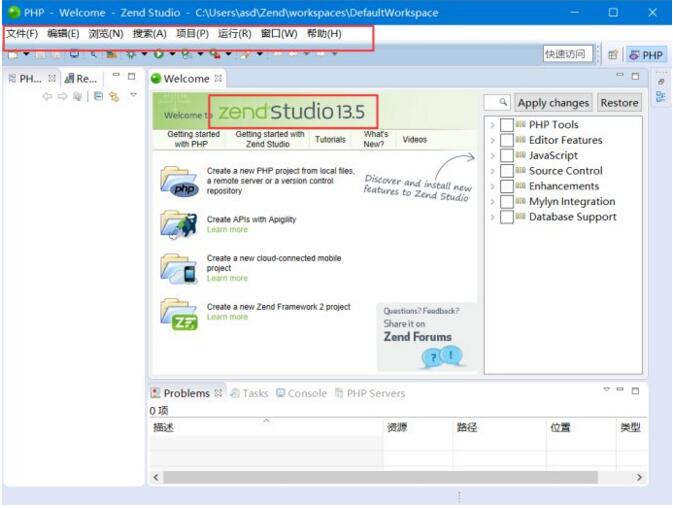
Task: Expand the Editor Features tree node
Action: [x=492, y=140]
